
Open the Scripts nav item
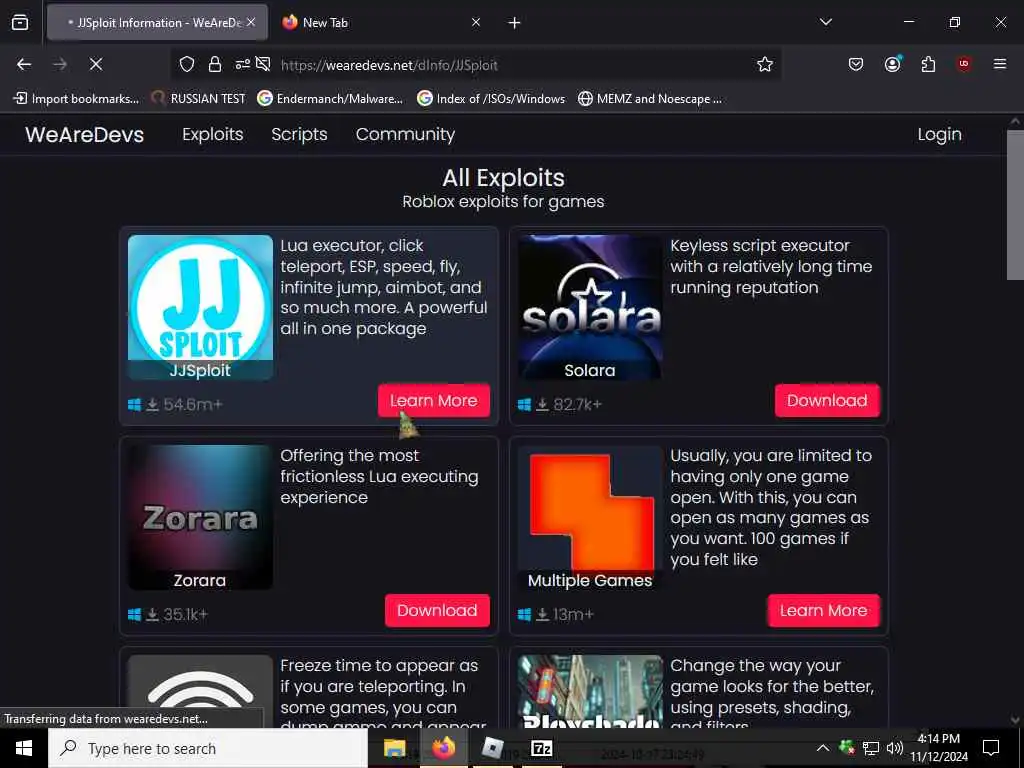click(299, 135)
